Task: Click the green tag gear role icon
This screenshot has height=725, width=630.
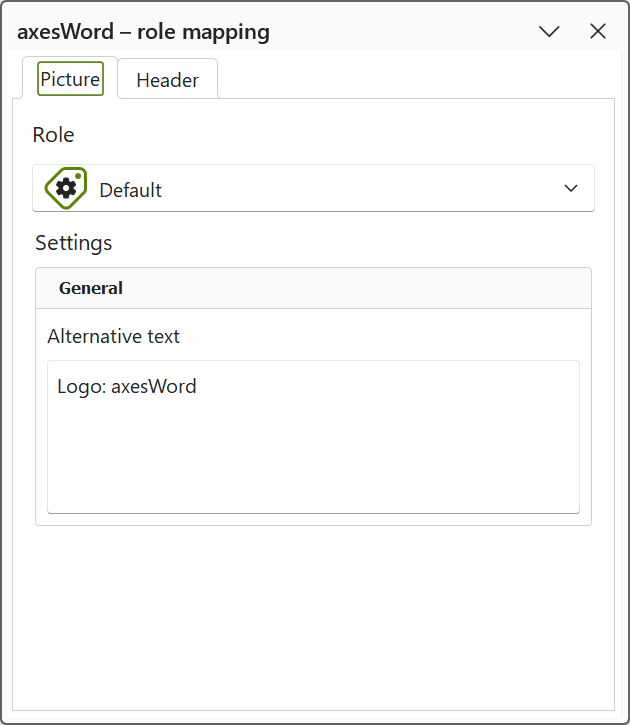Action: pyautogui.click(x=66, y=188)
